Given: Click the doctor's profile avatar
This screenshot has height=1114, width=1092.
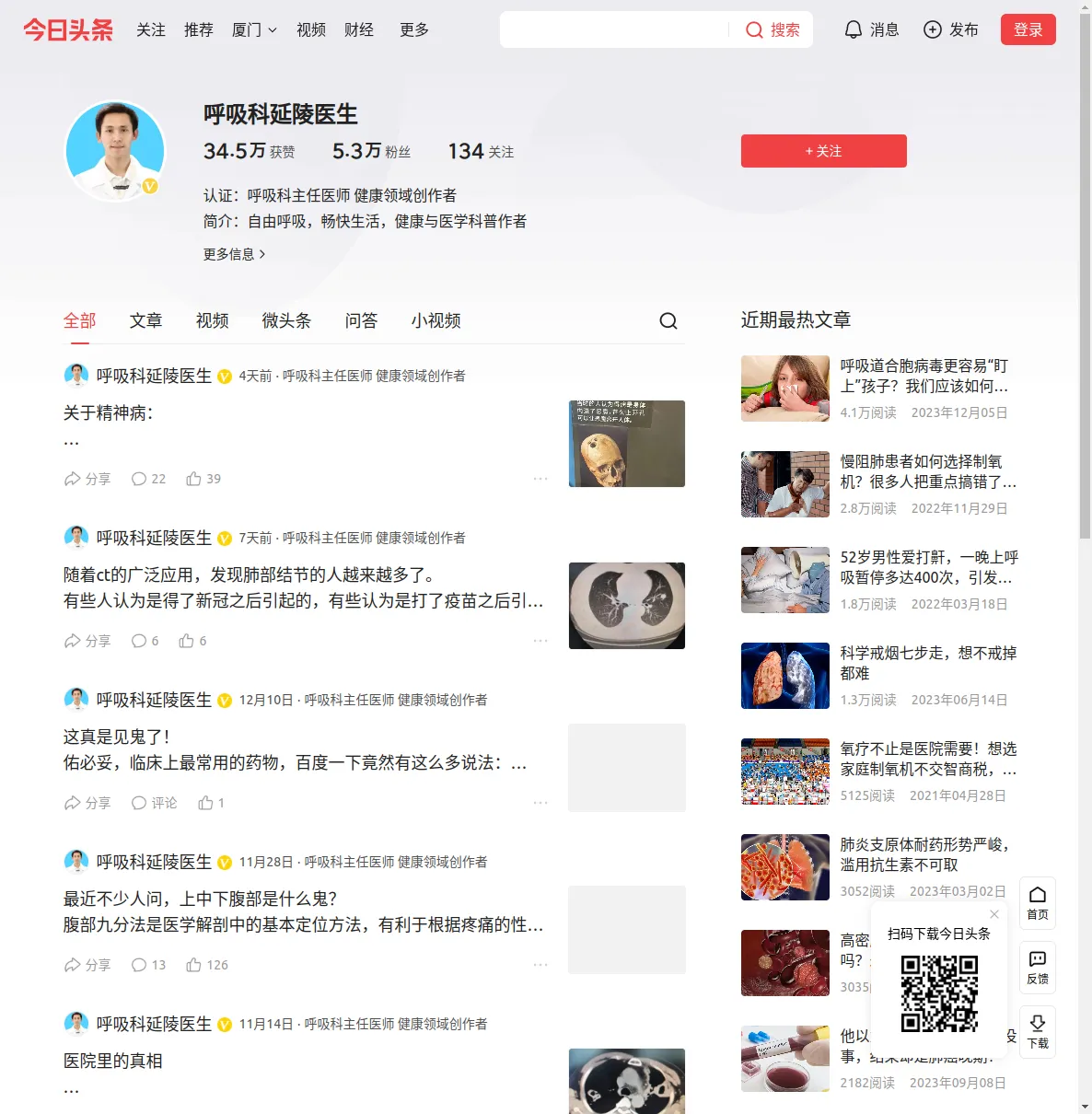Looking at the screenshot, I should (x=115, y=151).
